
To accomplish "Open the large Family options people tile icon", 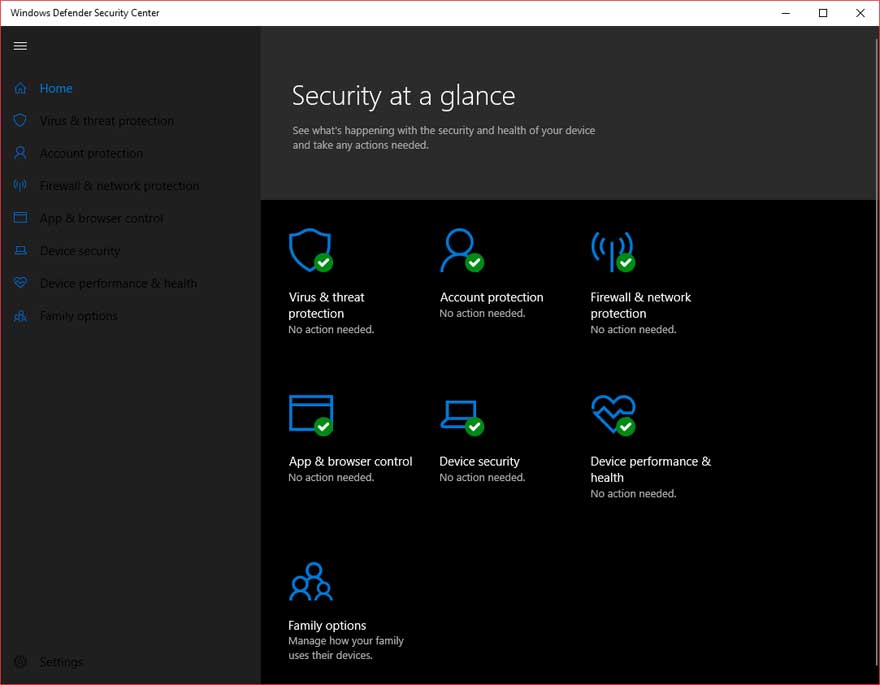I will tap(310, 582).
